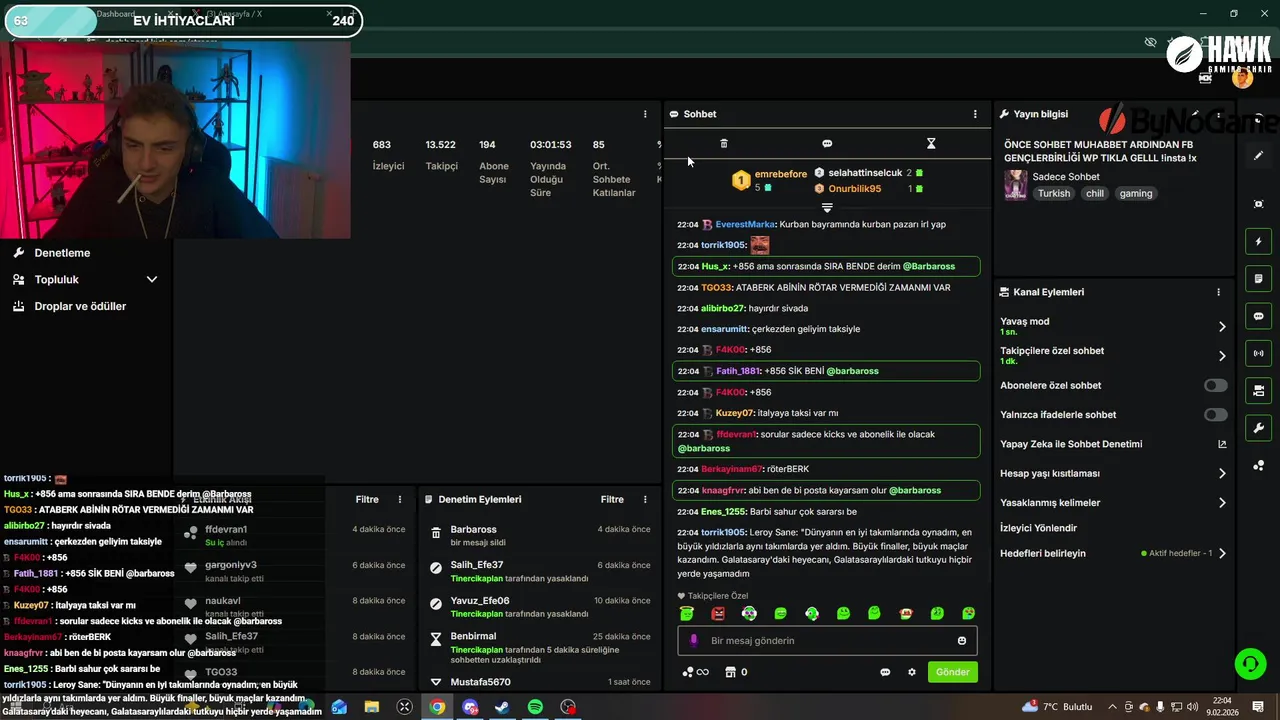This screenshot has height=720, width=1280.
Task: Select the first green halo emote
Action: click(687, 613)
